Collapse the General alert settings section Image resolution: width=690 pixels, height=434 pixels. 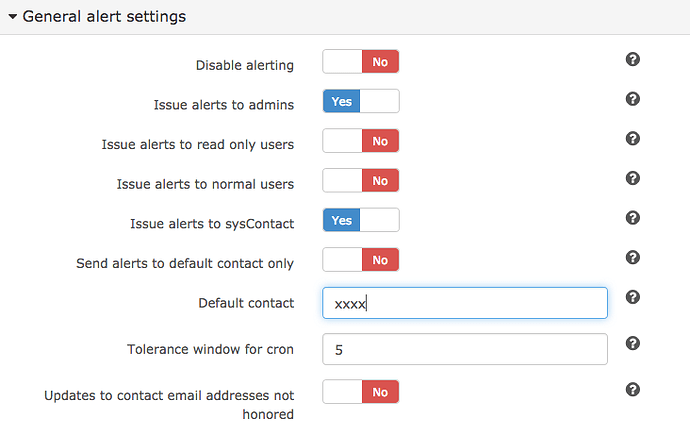(x=13, y=17)
